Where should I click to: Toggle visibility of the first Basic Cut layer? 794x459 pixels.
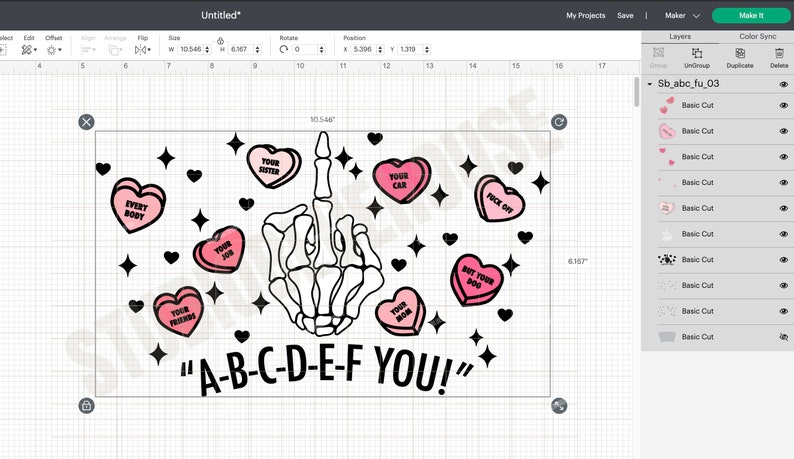(783, 104)
